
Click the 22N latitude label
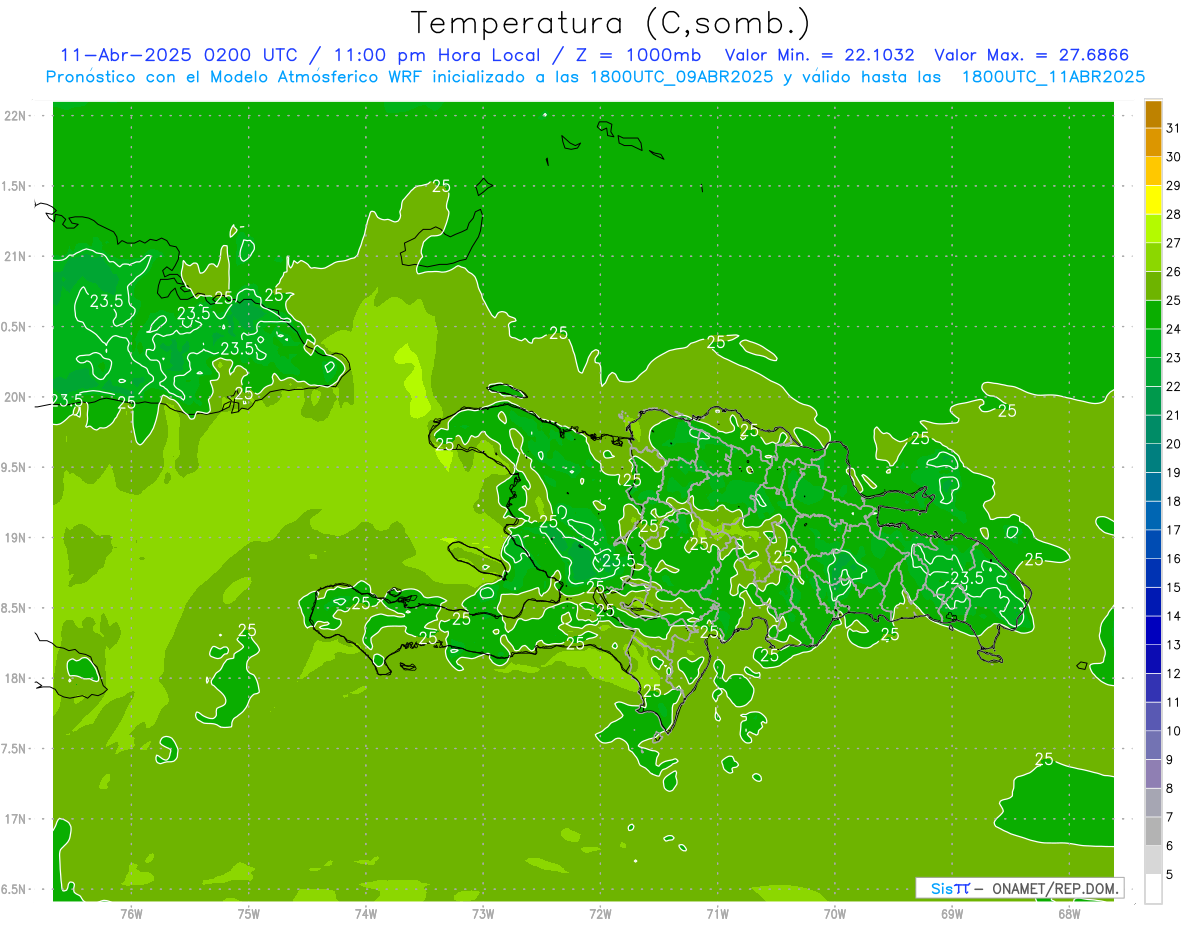(x=14, y=115)
